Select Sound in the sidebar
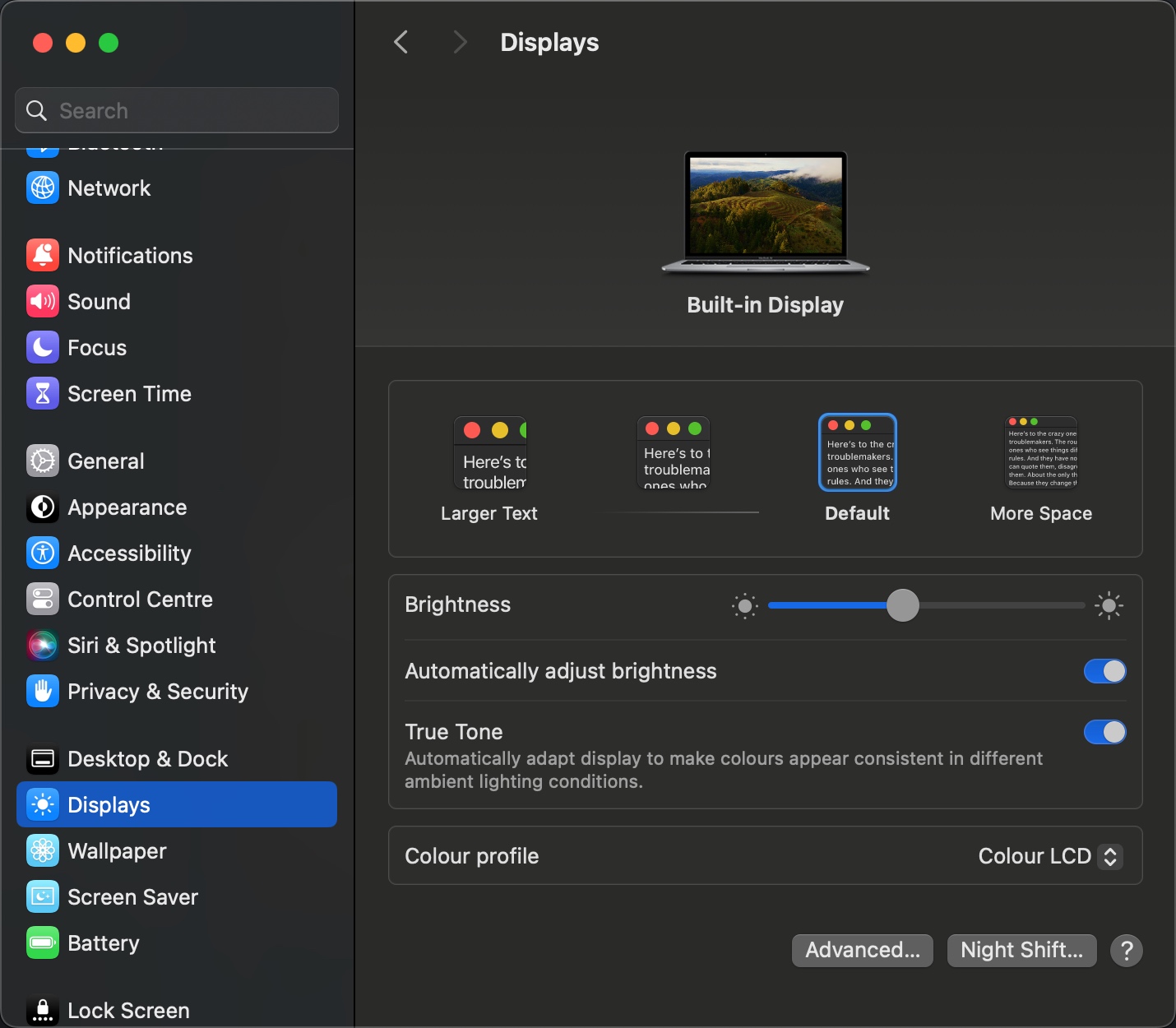This screenshot has height=1028, width=1176. coord(177,302)
